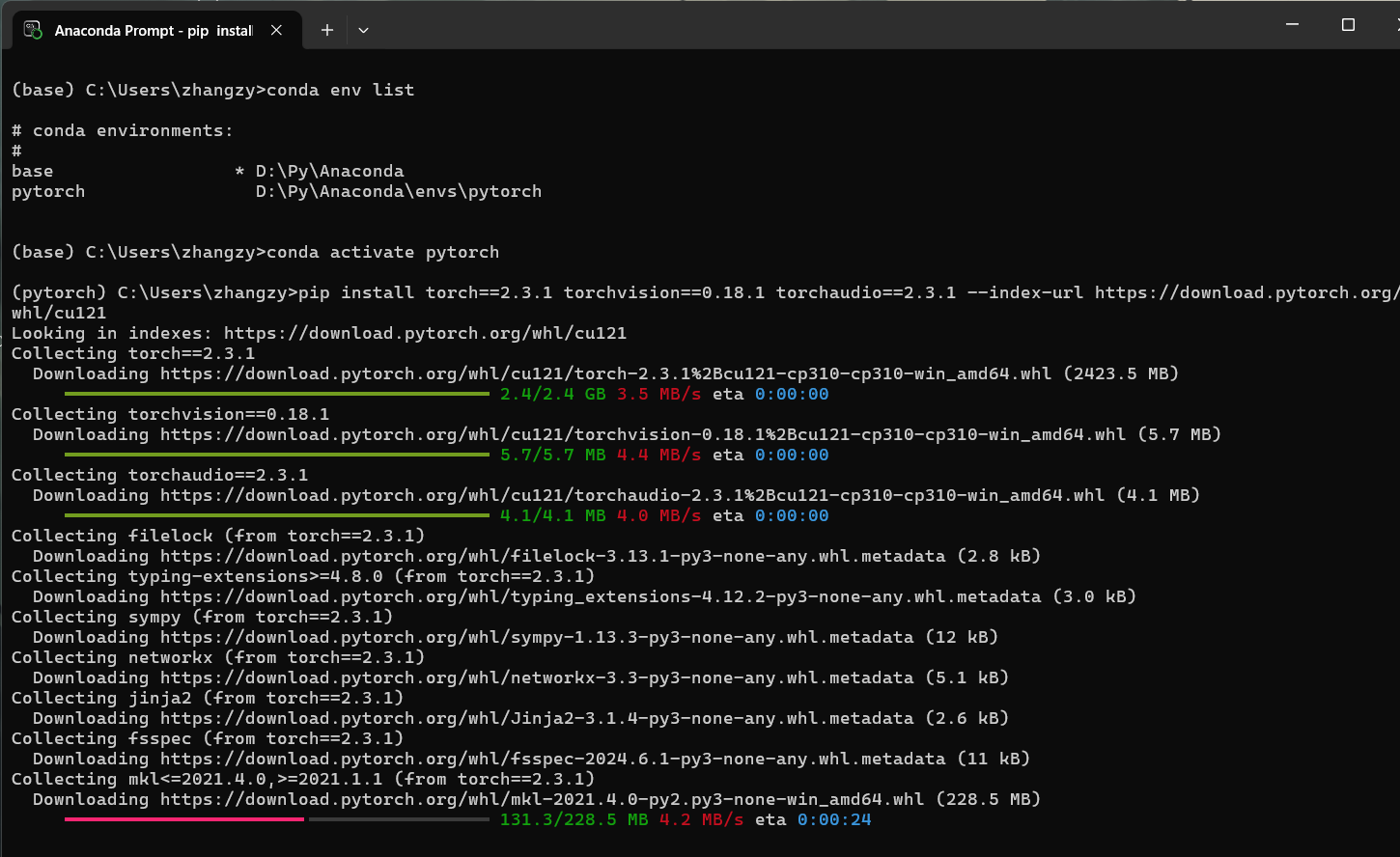
Task: Click the mkl-2021.4.0 wheel download URL
Action: point(543,799)
